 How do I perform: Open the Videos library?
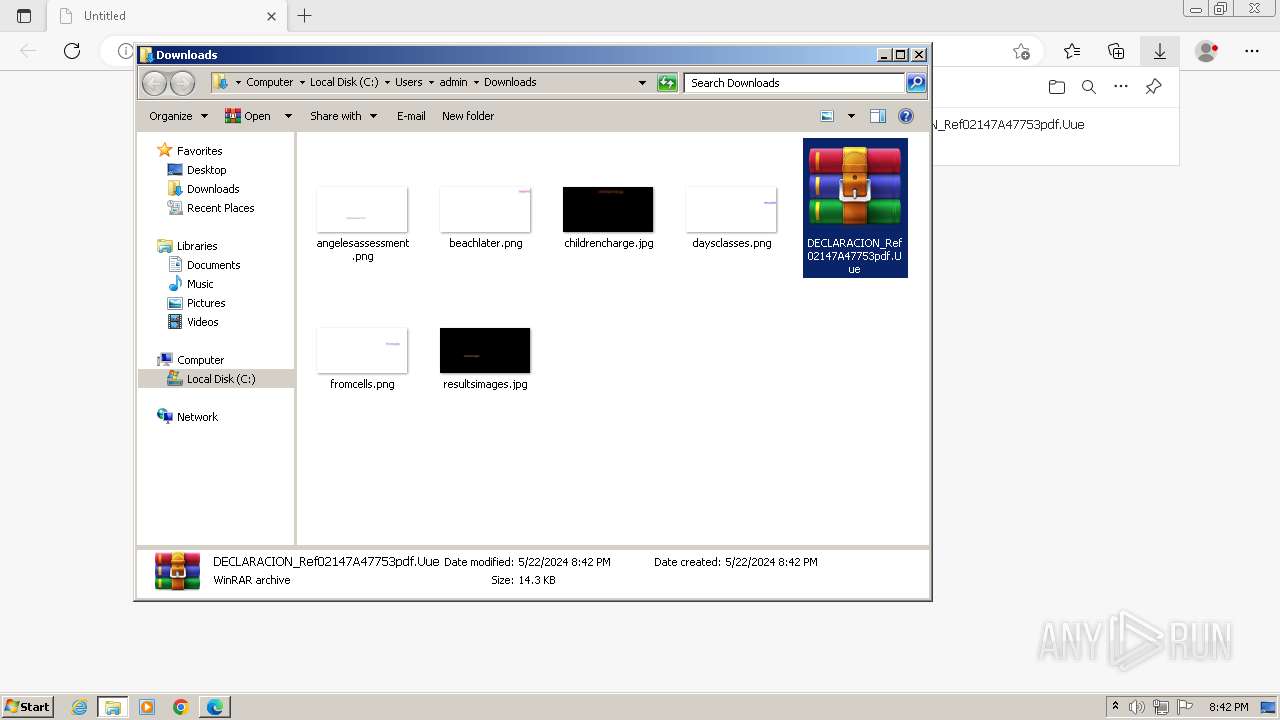coord(202,322)
